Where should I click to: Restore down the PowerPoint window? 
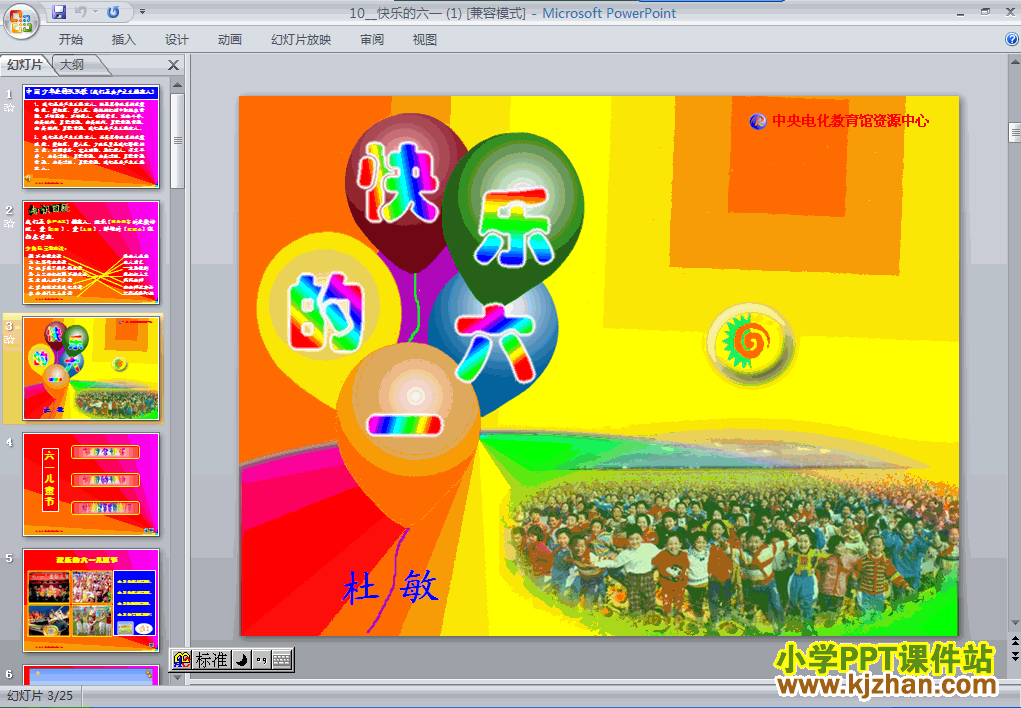click(985, 12)
